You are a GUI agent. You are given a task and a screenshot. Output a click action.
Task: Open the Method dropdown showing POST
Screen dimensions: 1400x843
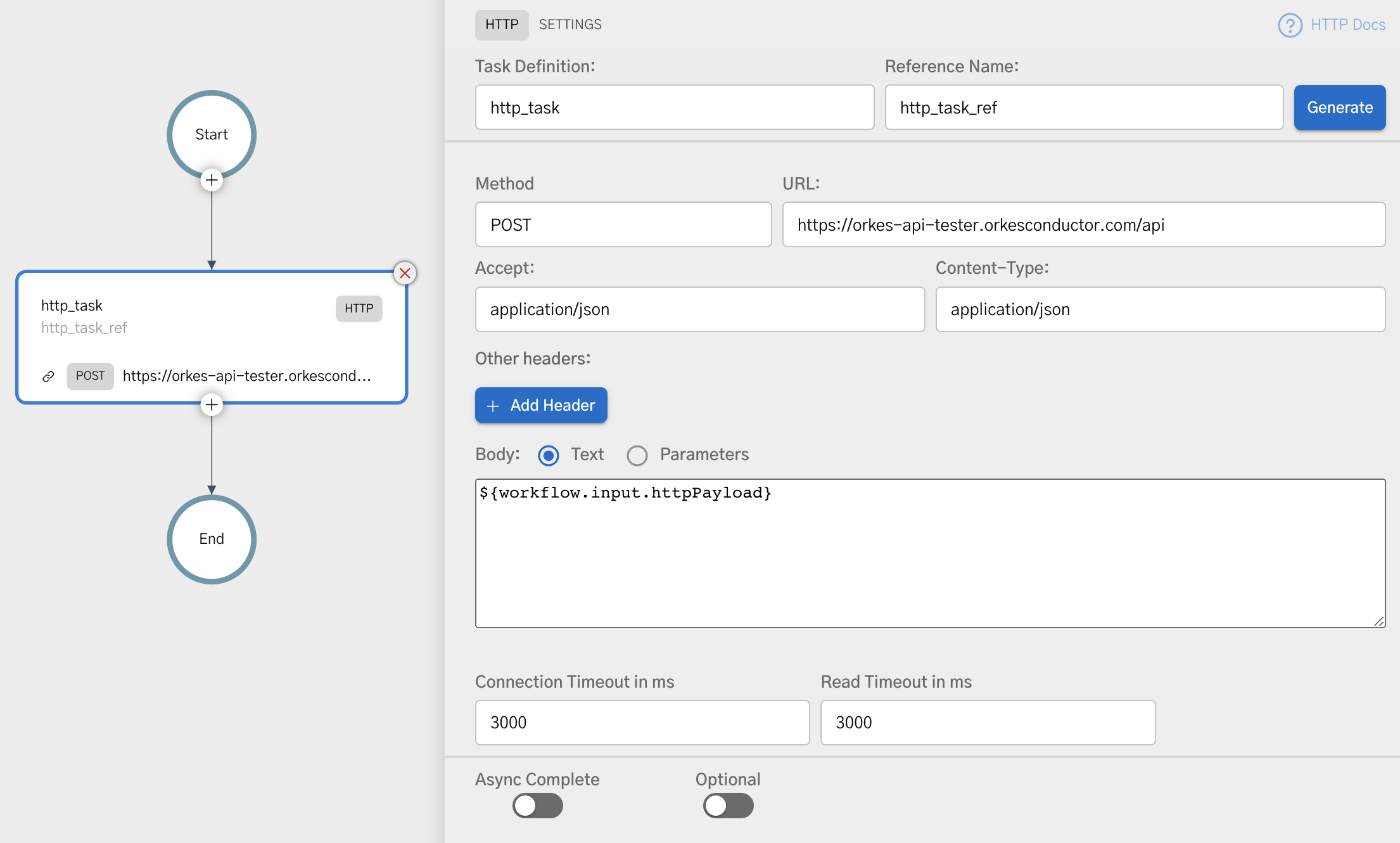[x=623, y=224]
